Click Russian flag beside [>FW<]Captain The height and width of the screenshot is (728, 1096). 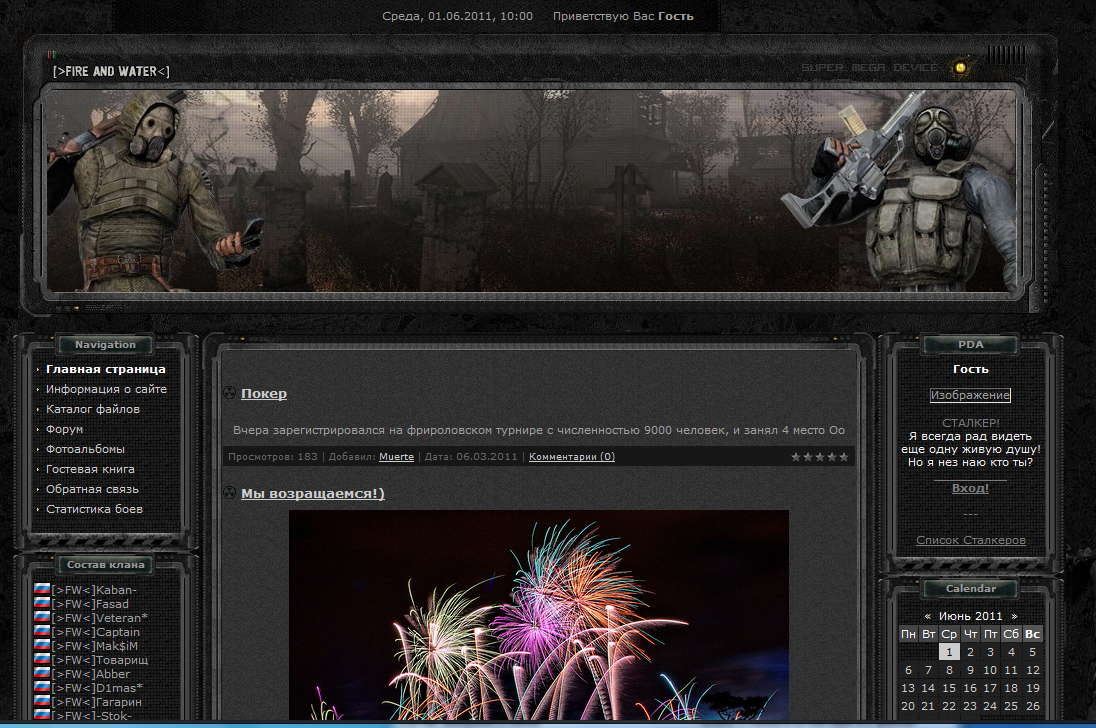pos(42,631)
